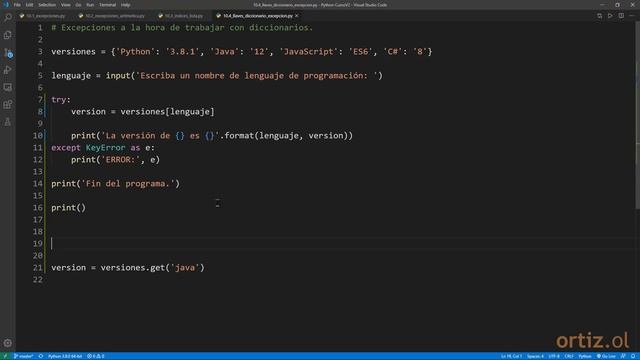Click the remote indicator in status bar

click(5, 356)
